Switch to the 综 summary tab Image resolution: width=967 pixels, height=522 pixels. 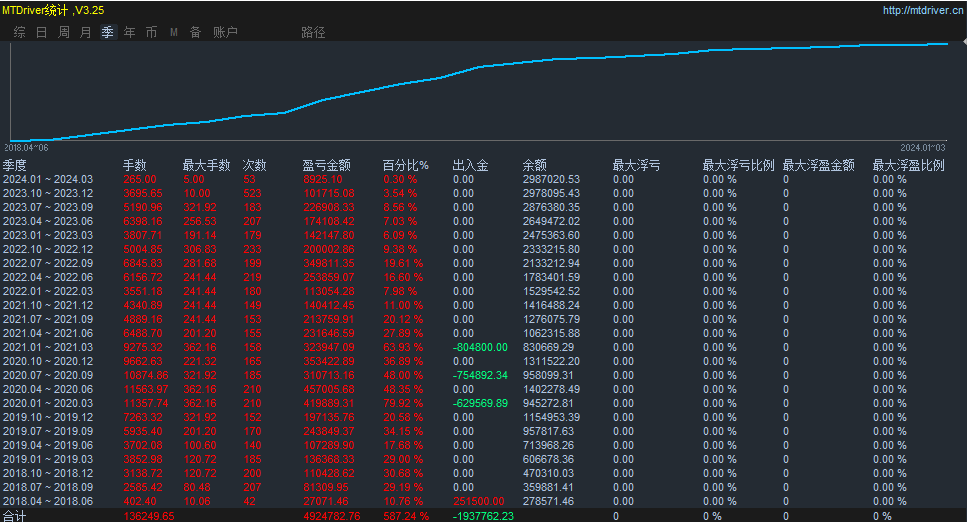pos(20,32)
